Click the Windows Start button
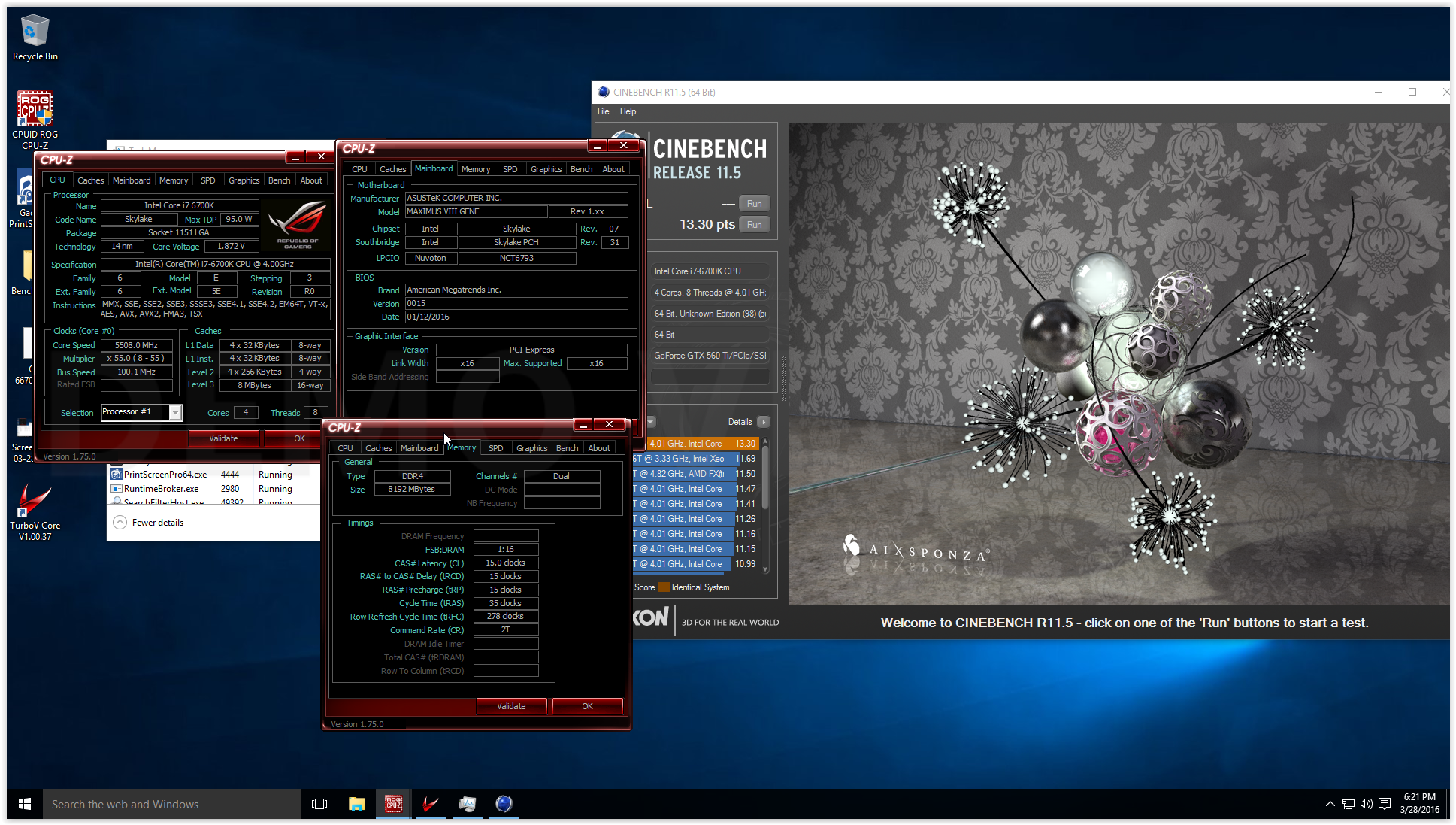Image resolution: width=1456 pixels, height=825 pixels. click(x=24, y=804)
